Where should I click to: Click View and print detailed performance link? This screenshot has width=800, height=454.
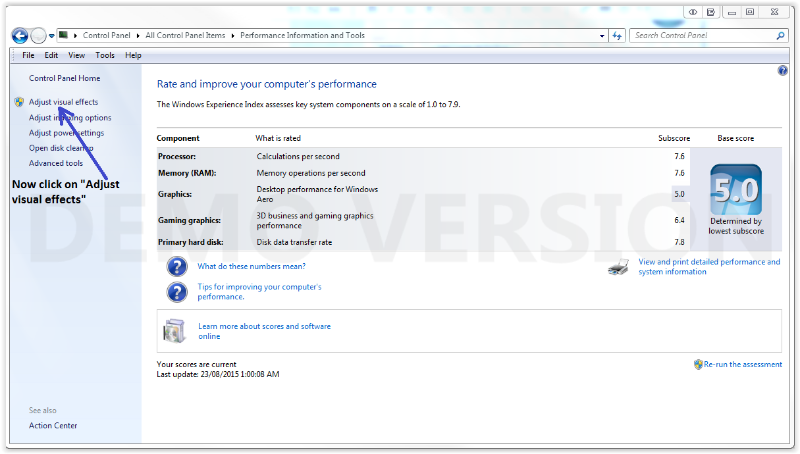coord(709,267)
